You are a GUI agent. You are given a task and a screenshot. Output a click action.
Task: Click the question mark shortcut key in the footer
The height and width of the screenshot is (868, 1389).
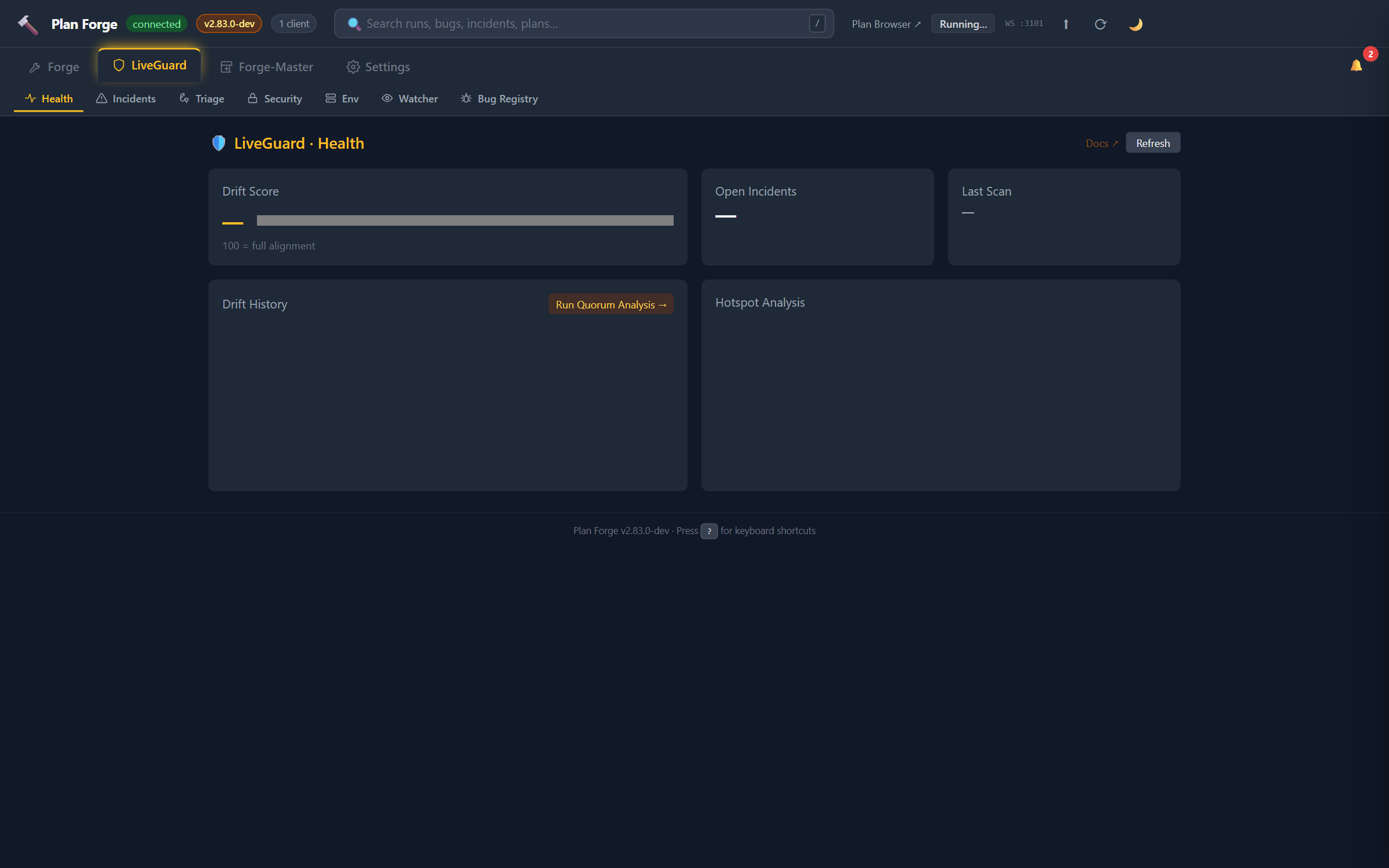[x=709, y=531]
